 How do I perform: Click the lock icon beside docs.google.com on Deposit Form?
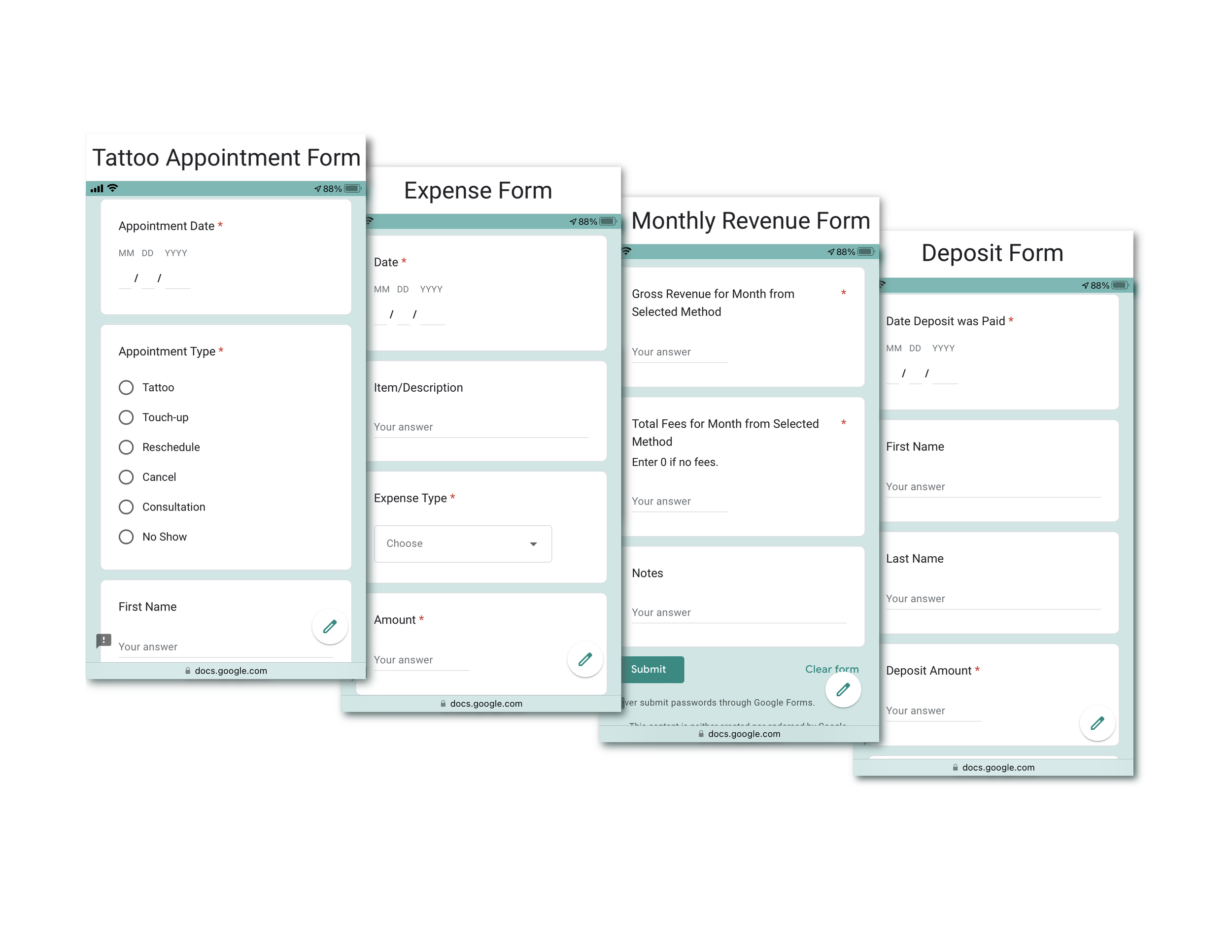coord(955,767)
